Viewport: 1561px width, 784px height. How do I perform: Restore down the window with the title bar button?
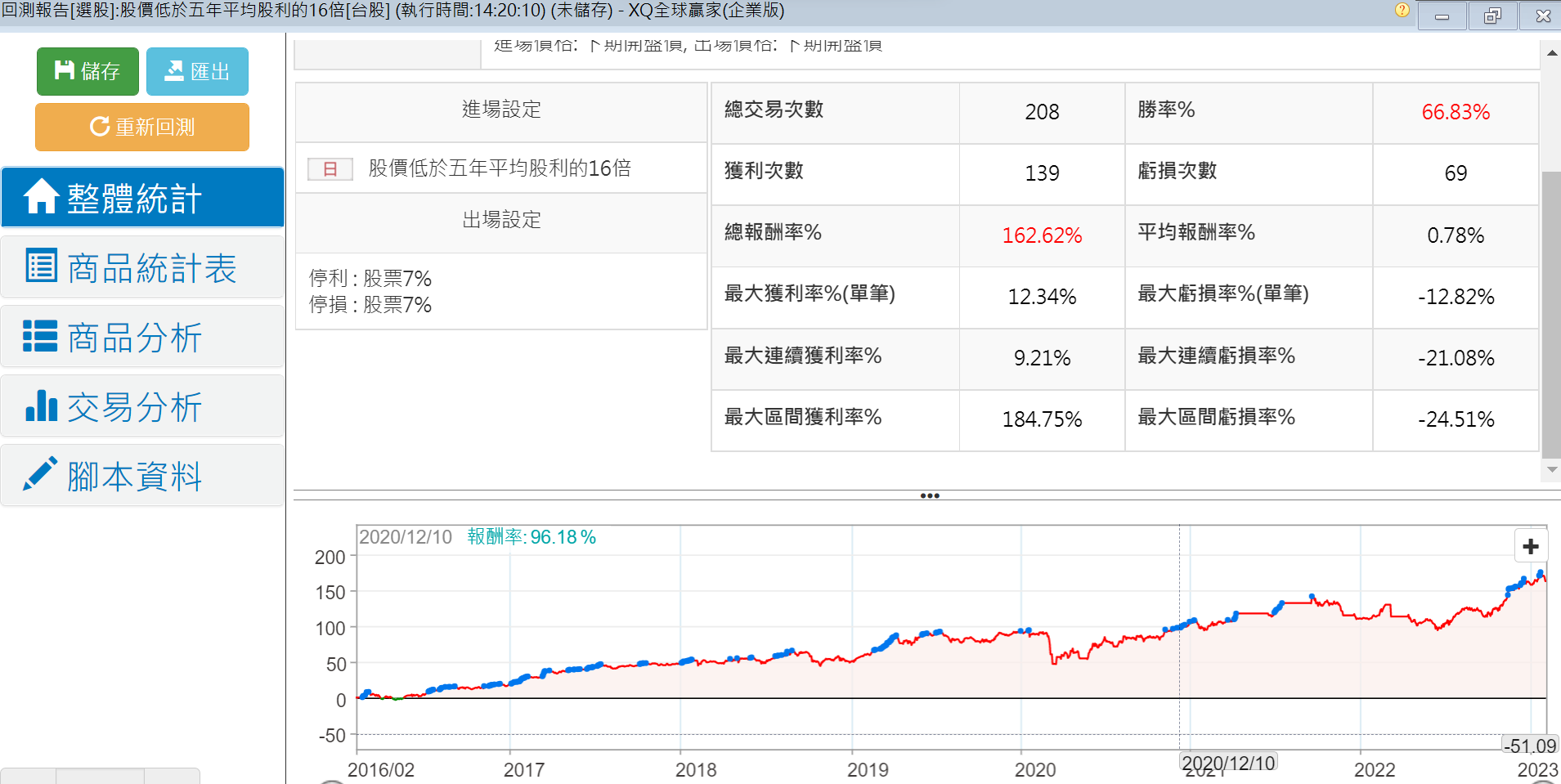click(x=1492, y=16)
